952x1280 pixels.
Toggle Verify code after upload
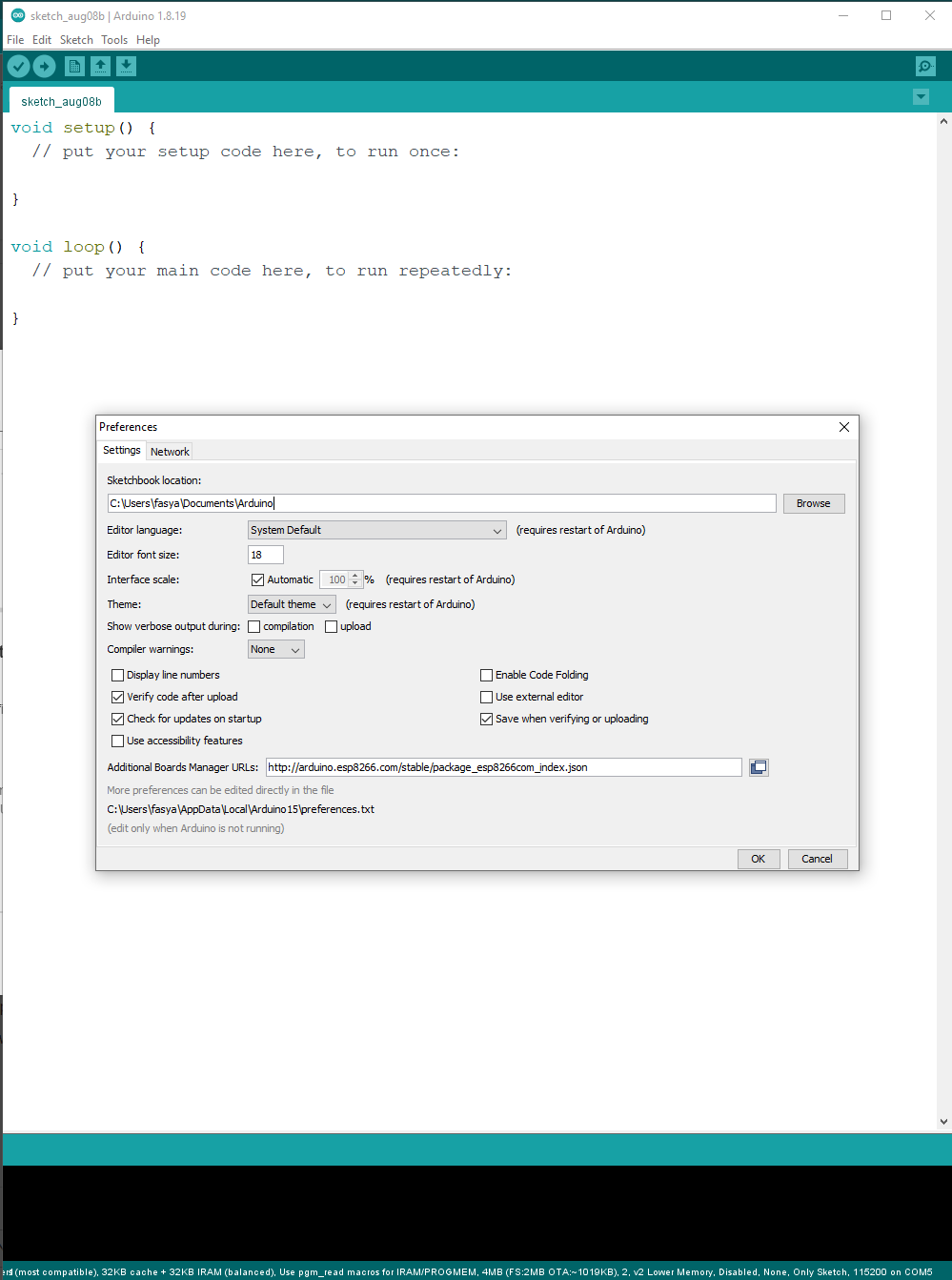point(118,697)
